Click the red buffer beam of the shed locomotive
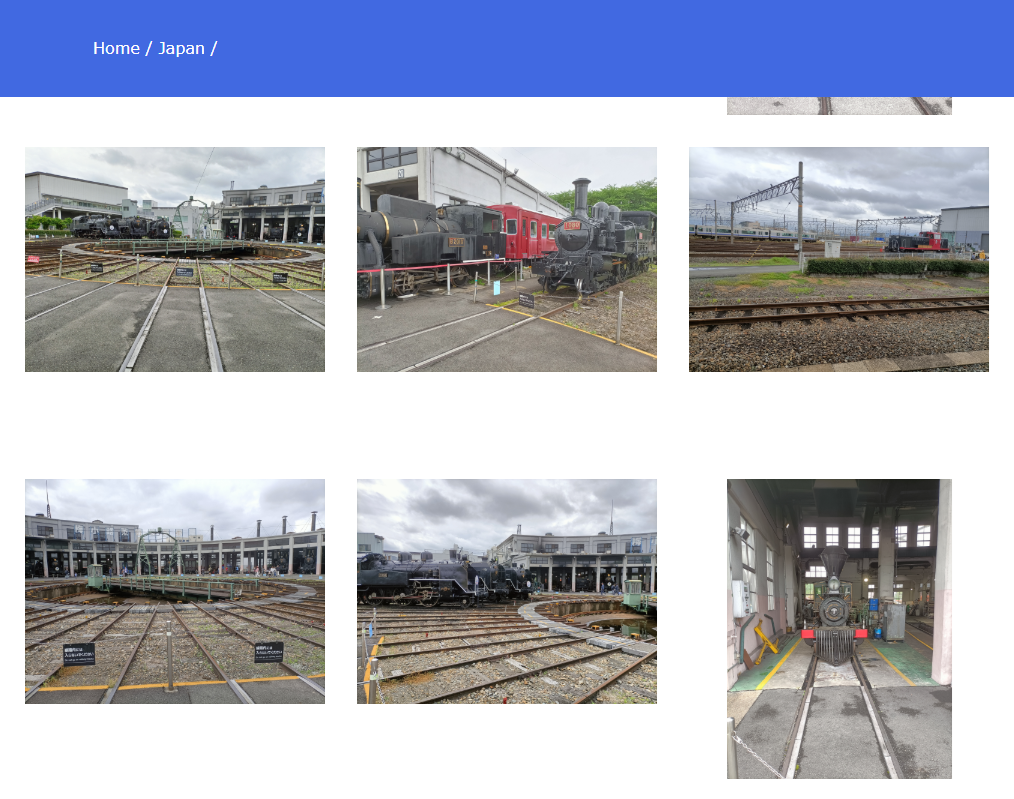The height and width of the screenshot is (799, 1014). coord(834,634)
